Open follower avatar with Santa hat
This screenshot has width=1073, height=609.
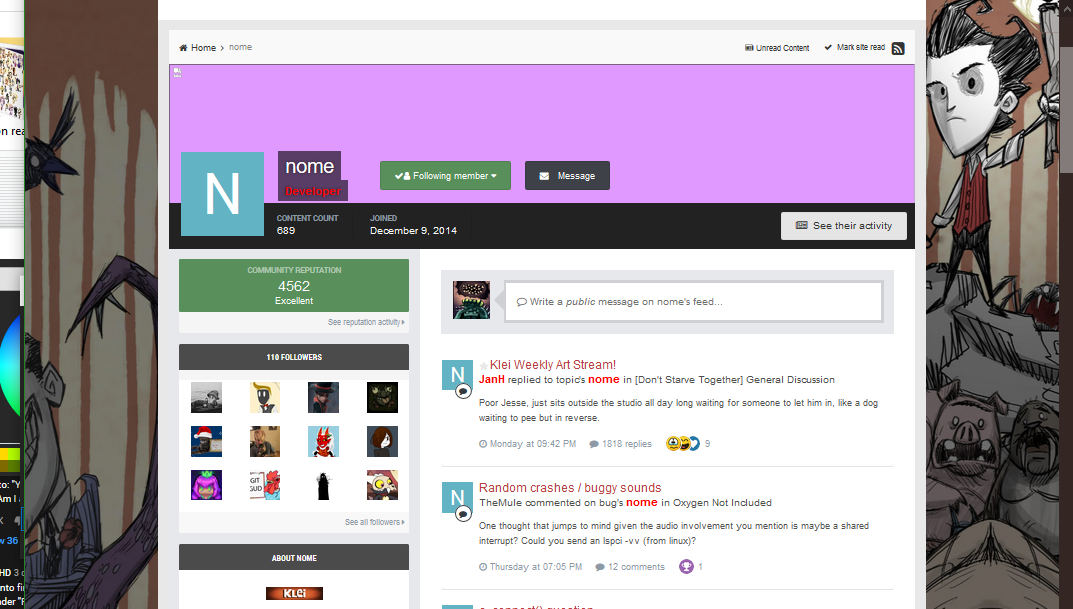(x=206, y=441)
